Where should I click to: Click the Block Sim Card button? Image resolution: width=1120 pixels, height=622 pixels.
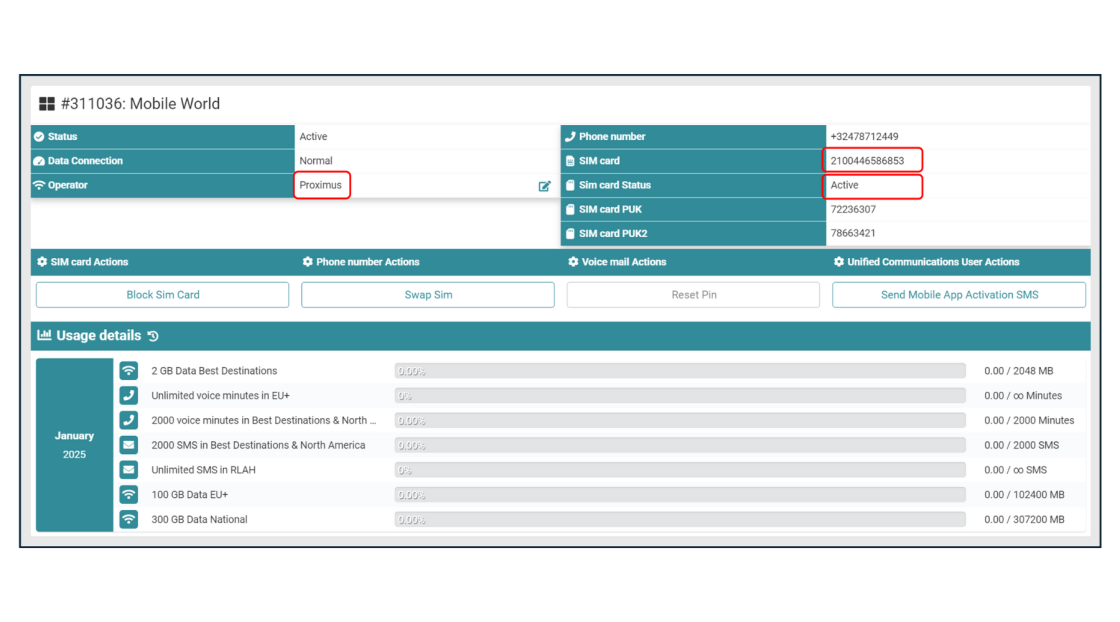point(163,295)
